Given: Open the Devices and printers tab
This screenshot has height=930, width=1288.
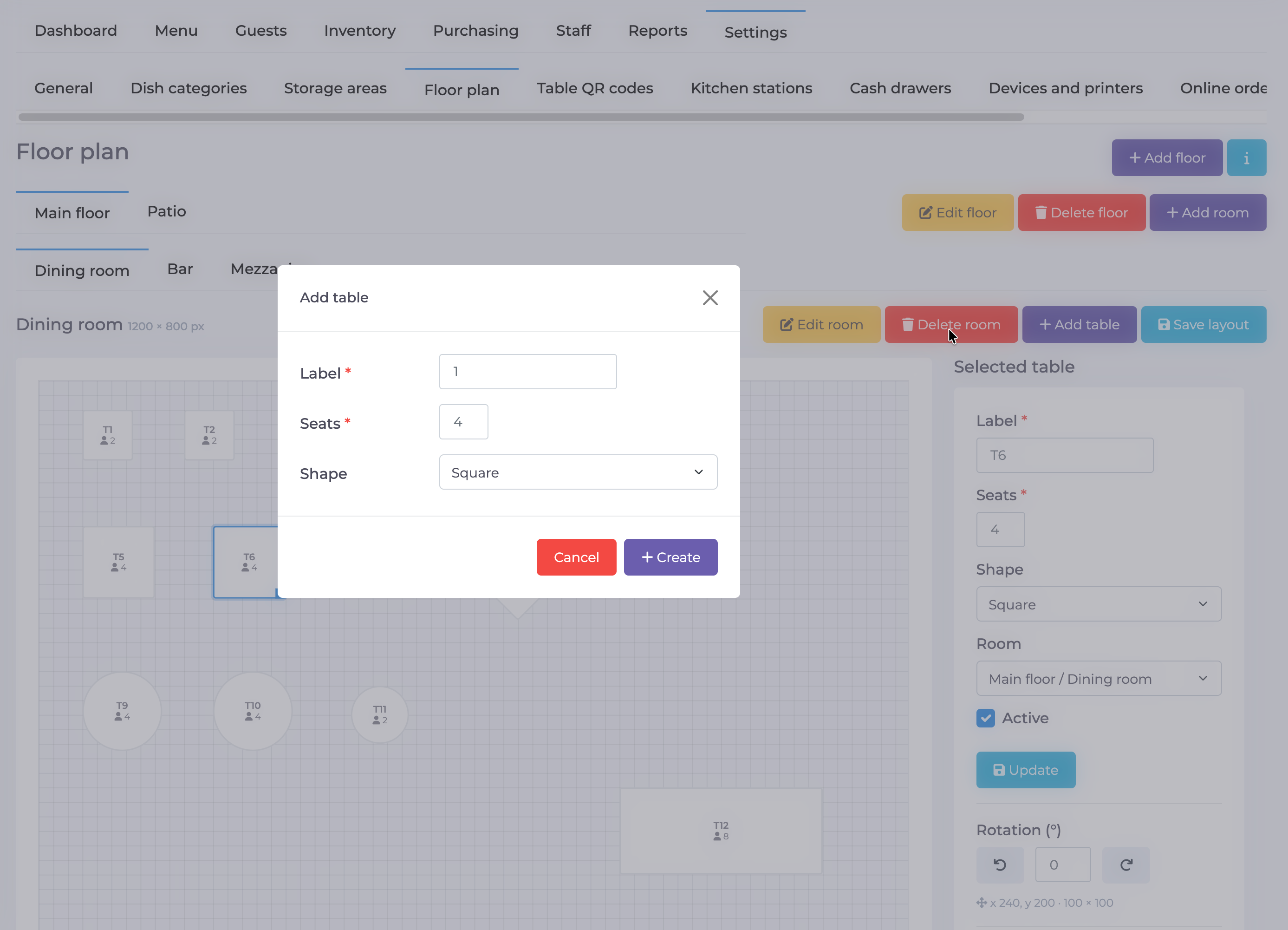Looking at the screenshot, I should [1066, 88].
